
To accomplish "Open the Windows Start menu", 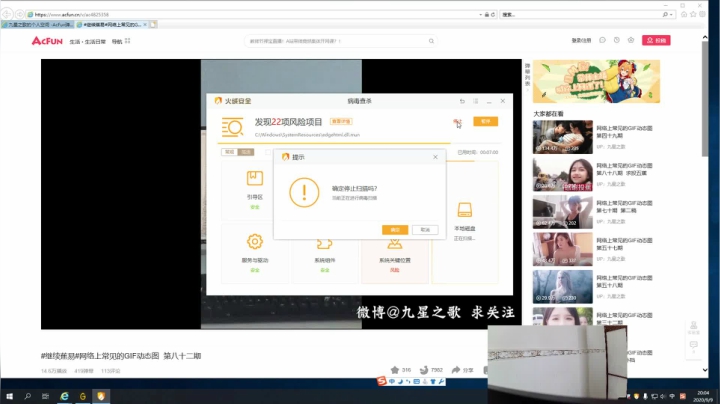I will pyautogui.click(x=9, y=396).
